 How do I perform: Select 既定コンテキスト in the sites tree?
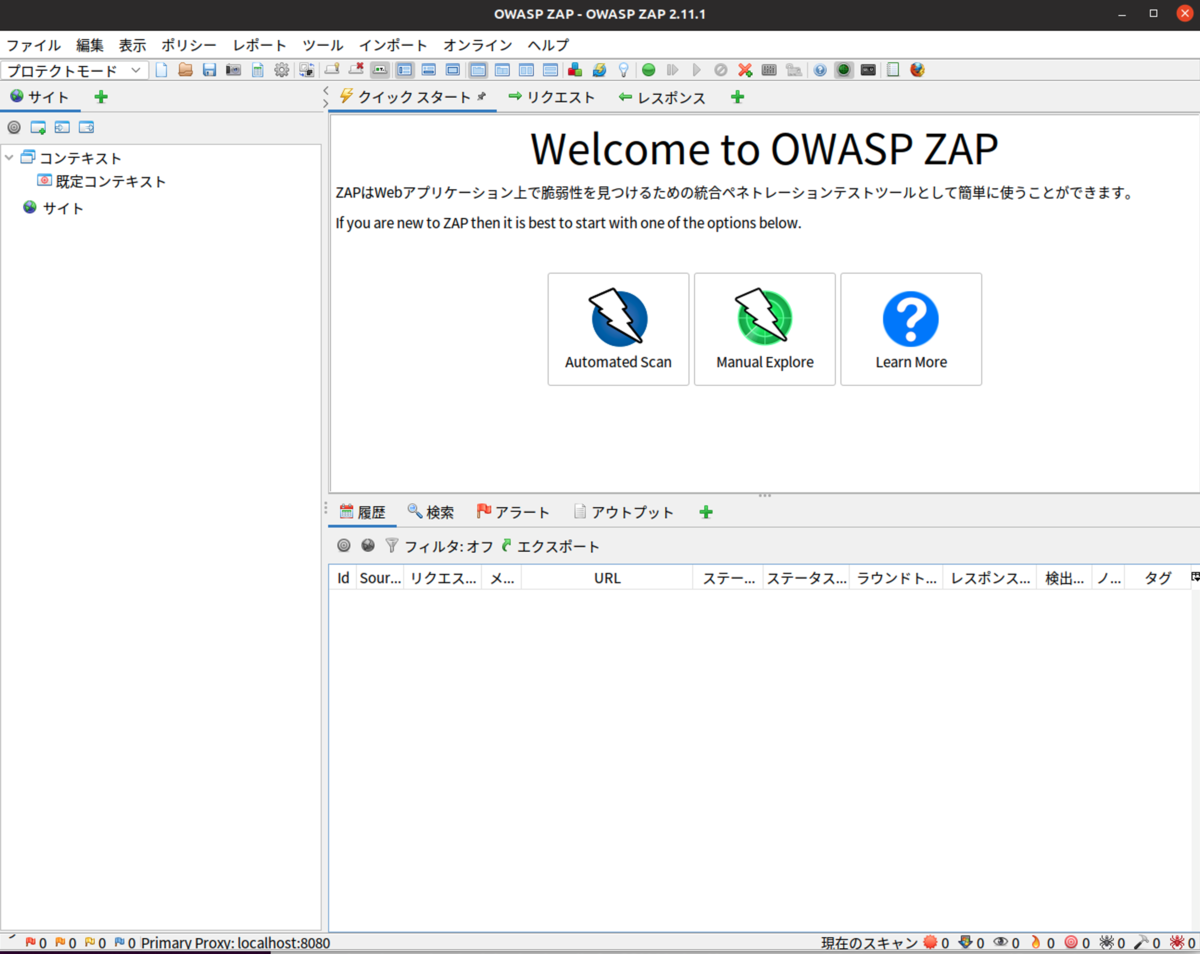[101, 181]
